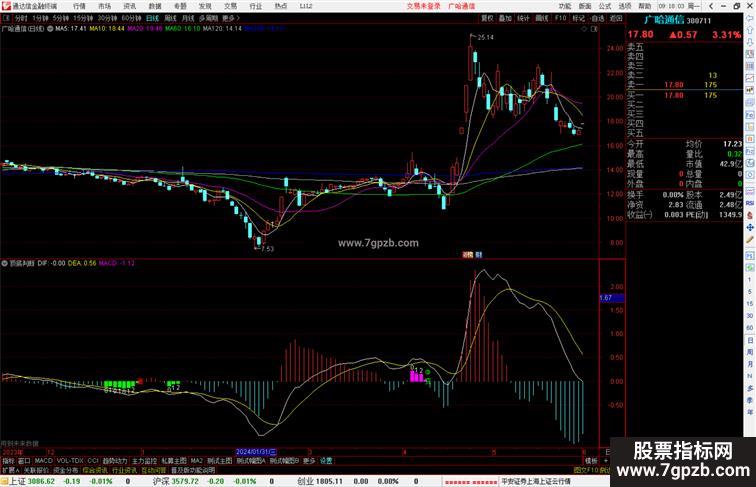Switch to weekly via sidebar '周' shortcut
This screenshot has width=756, height=487.
coord(750,352)
